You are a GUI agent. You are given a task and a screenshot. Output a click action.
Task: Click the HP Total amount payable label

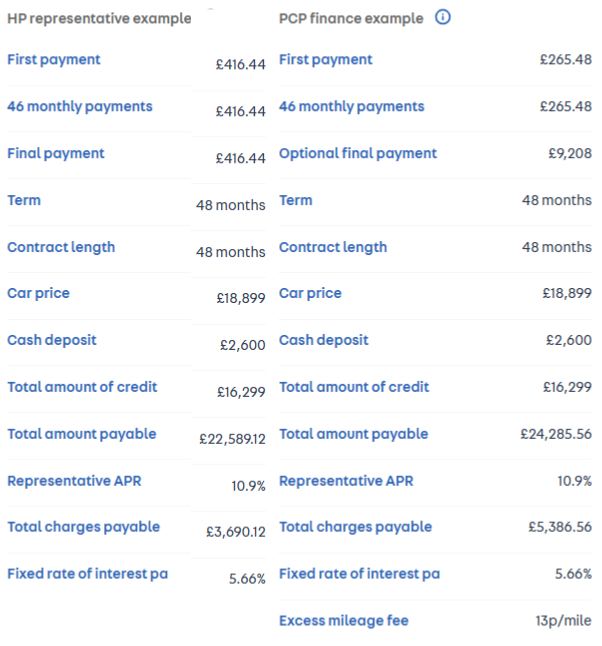point(82,434)
